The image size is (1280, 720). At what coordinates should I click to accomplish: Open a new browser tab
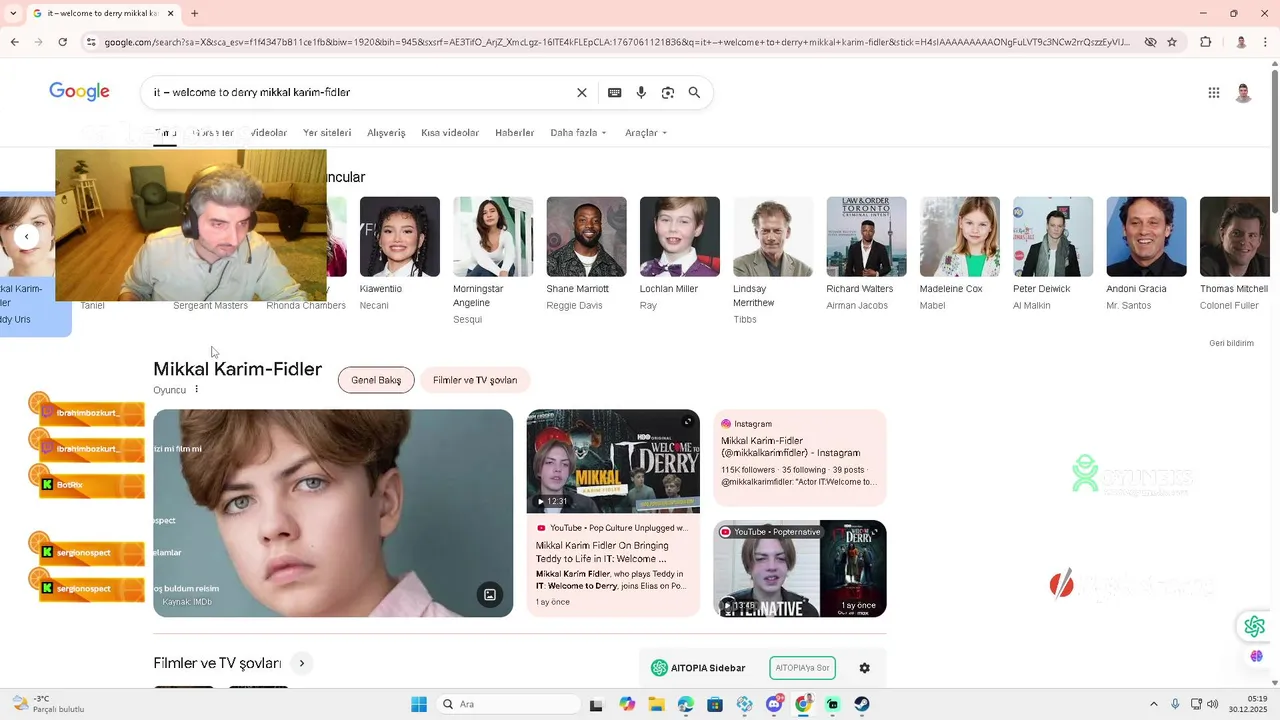coord(195,13)
